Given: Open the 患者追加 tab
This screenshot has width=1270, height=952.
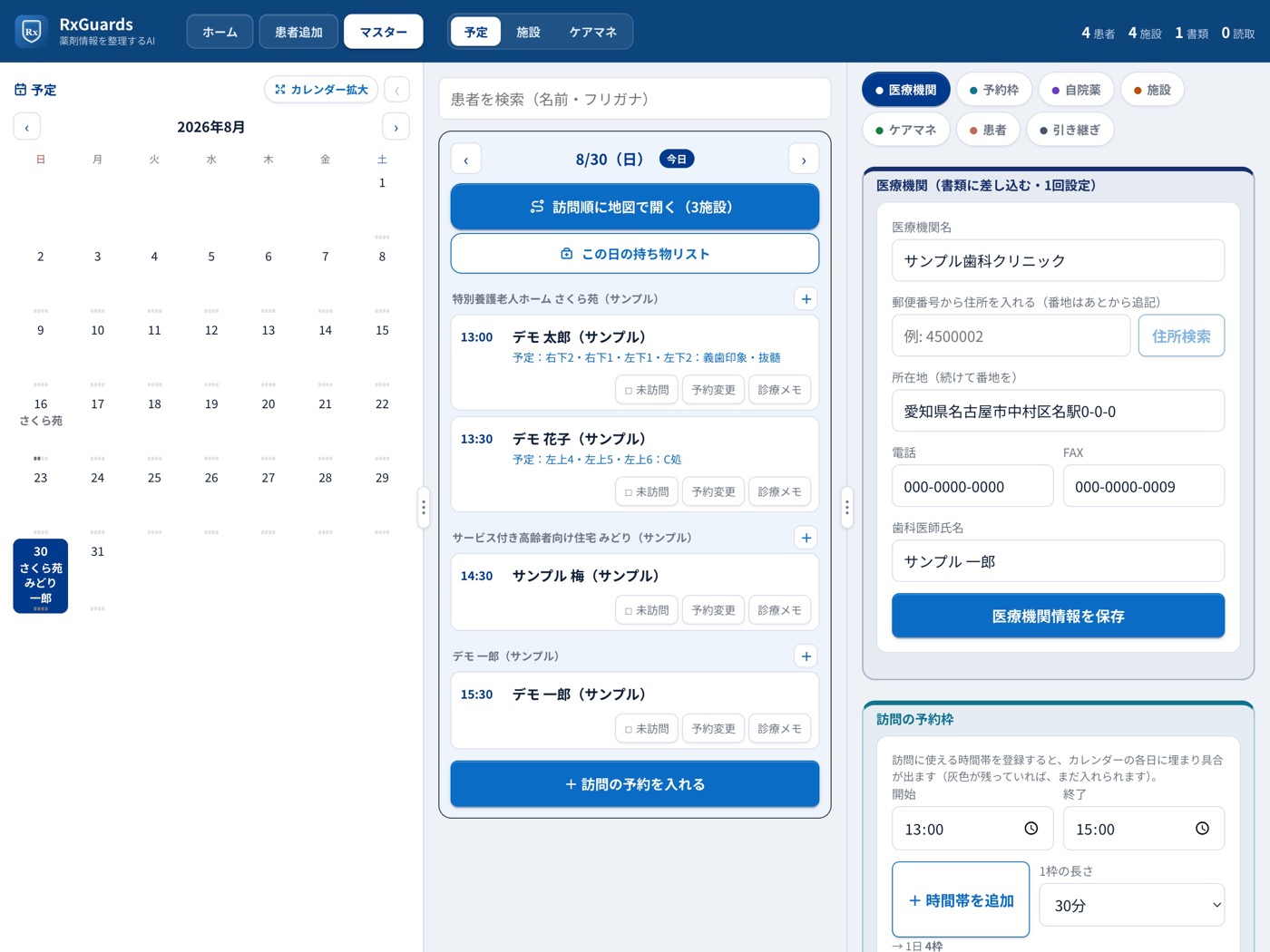Looking at the screenshot, I should coord(298,32).
